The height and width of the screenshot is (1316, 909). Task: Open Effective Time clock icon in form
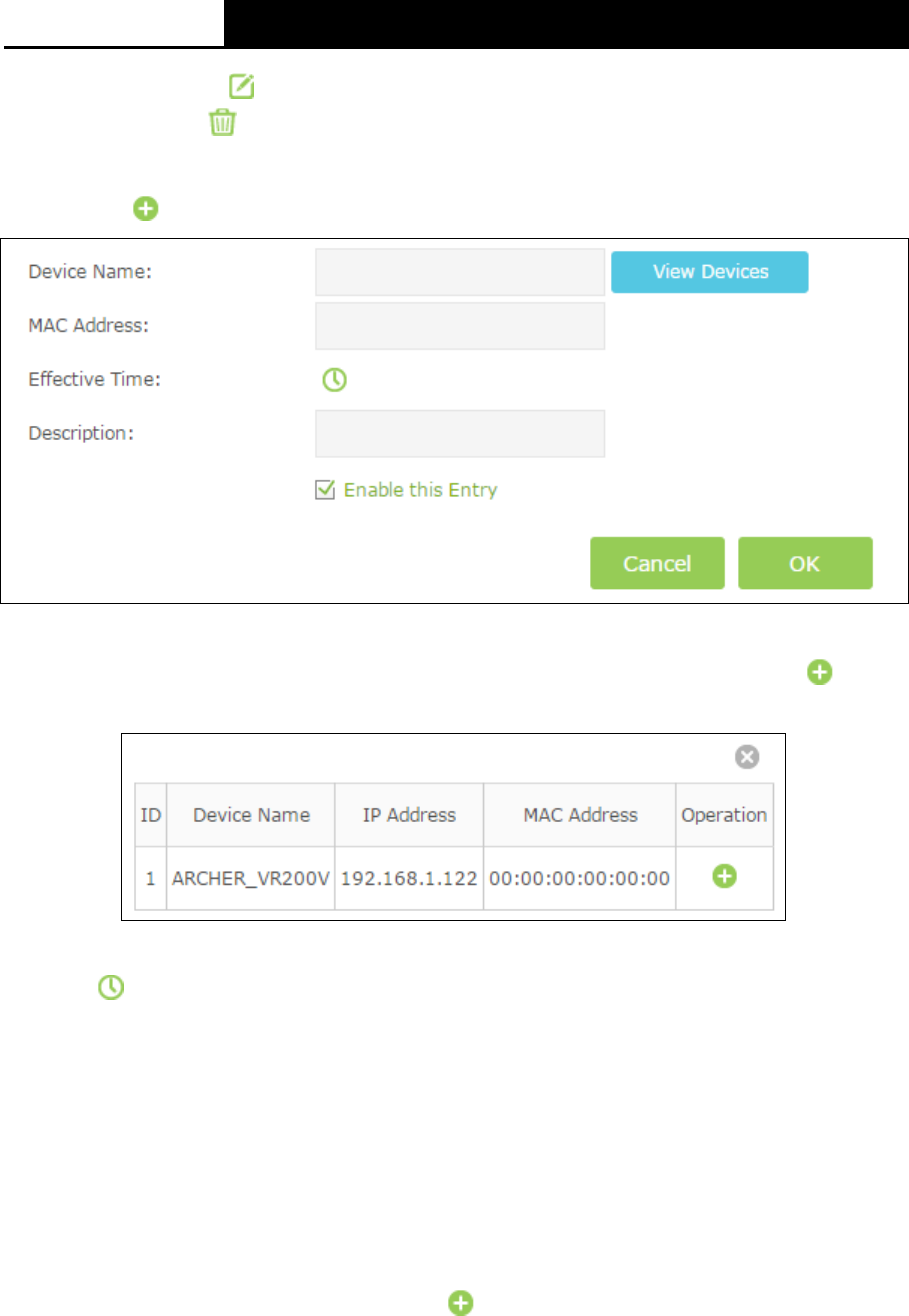click(333, 380)
